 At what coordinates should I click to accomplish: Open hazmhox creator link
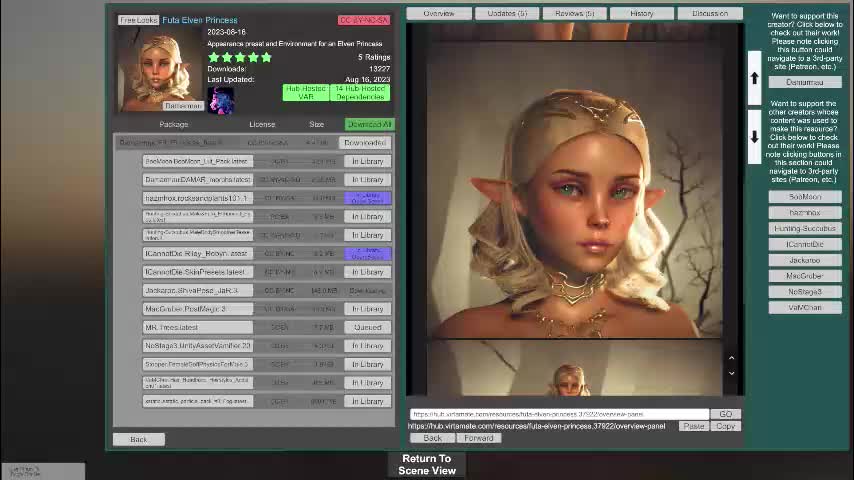[805, 212]
